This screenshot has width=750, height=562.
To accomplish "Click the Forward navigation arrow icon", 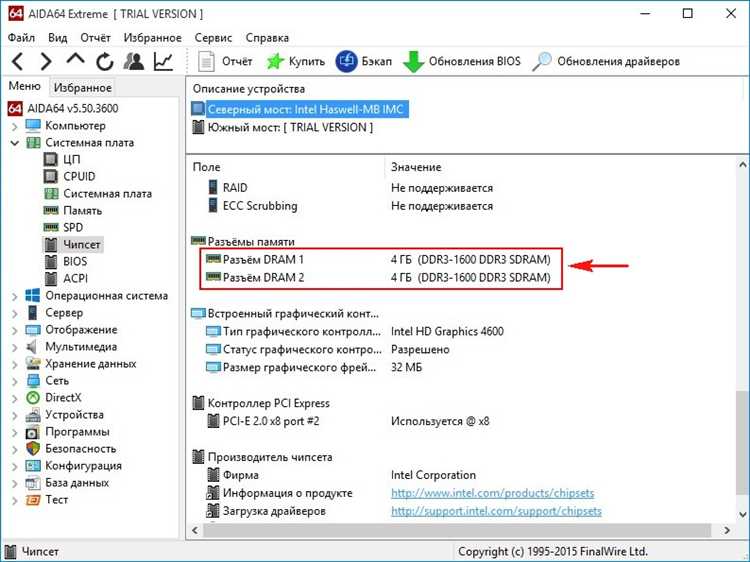I will pyautogui.click(x=46, y=62).
